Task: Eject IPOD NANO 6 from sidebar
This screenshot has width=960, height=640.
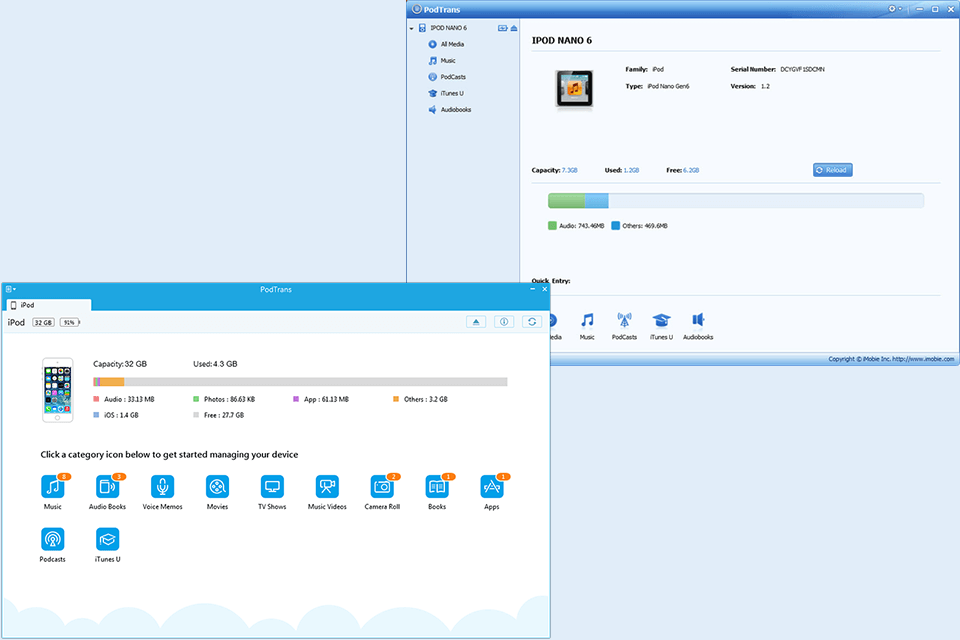Action: (x=514, y=28)
